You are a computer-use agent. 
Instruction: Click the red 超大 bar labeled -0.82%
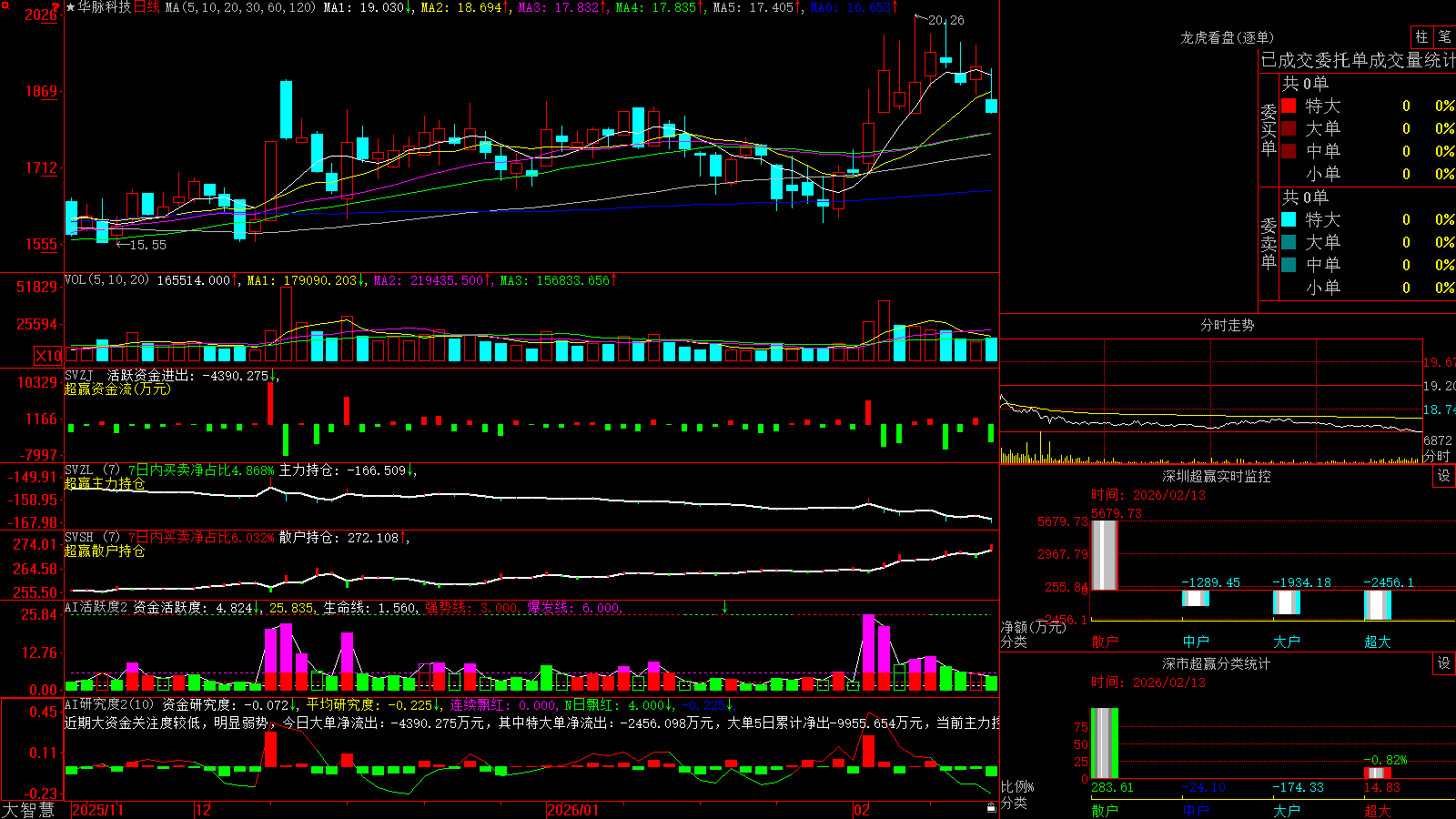pyautogui.click(x=1378, y=773)
